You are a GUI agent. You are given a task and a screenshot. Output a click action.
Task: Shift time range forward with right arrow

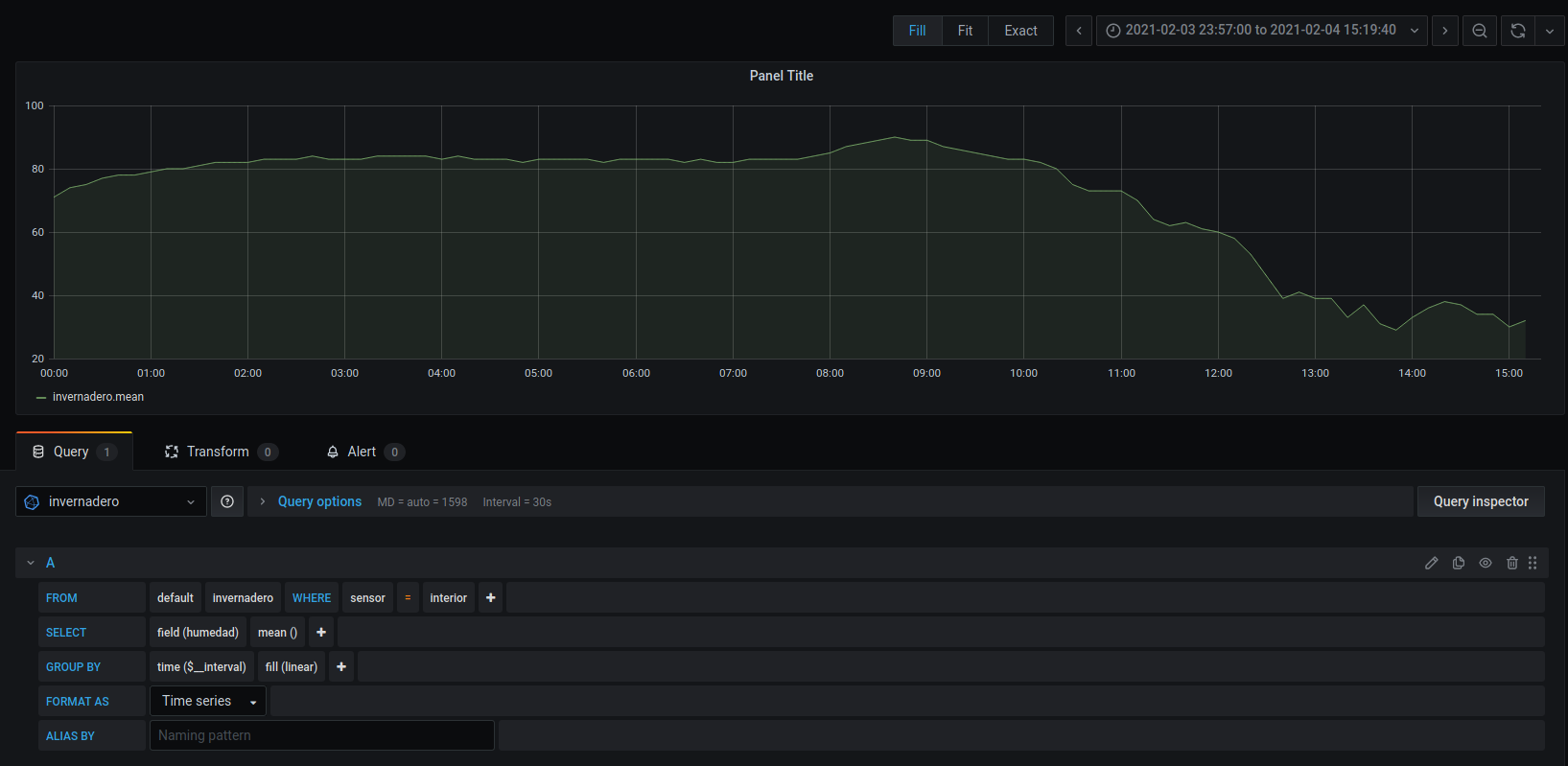click(x=1444, y=31)
